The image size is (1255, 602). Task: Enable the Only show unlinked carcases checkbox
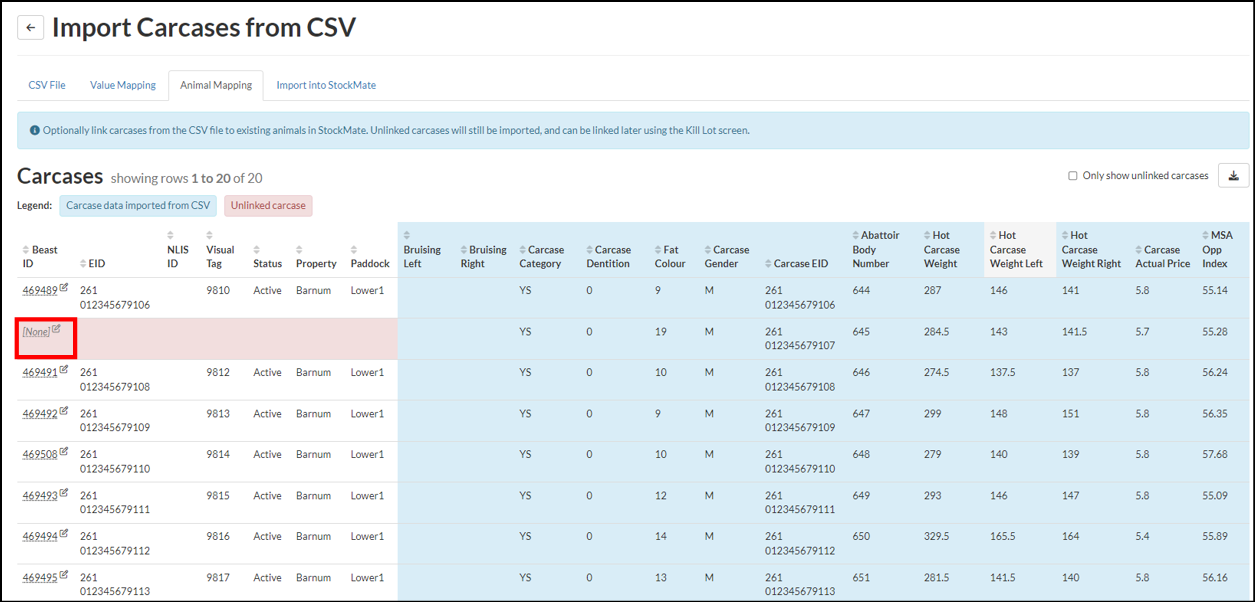[1073, 176]
